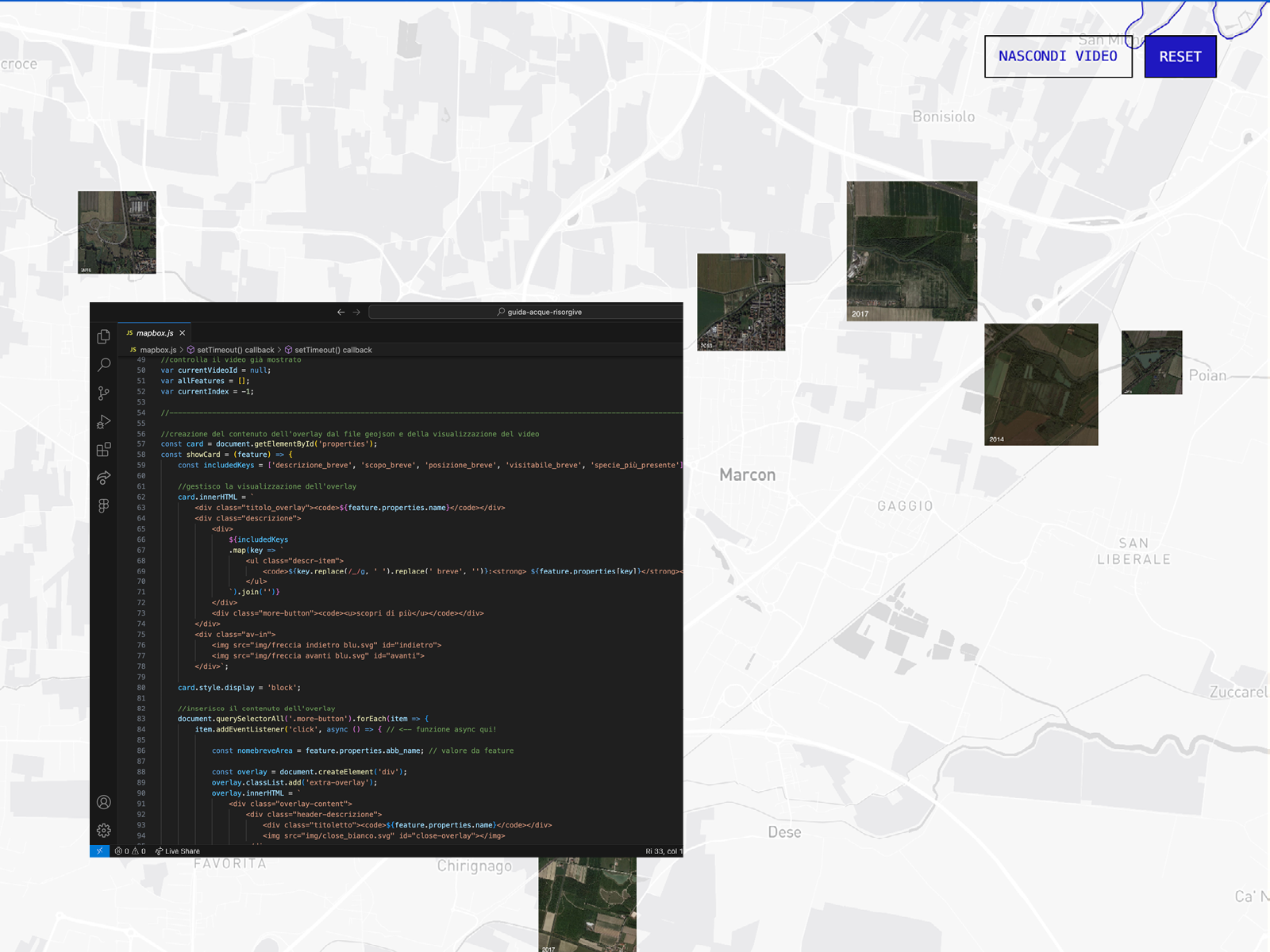The height and width of the screenshot is (952, 1270).
Task: Open the Run and Debug view
Action: tap(104, 421)
